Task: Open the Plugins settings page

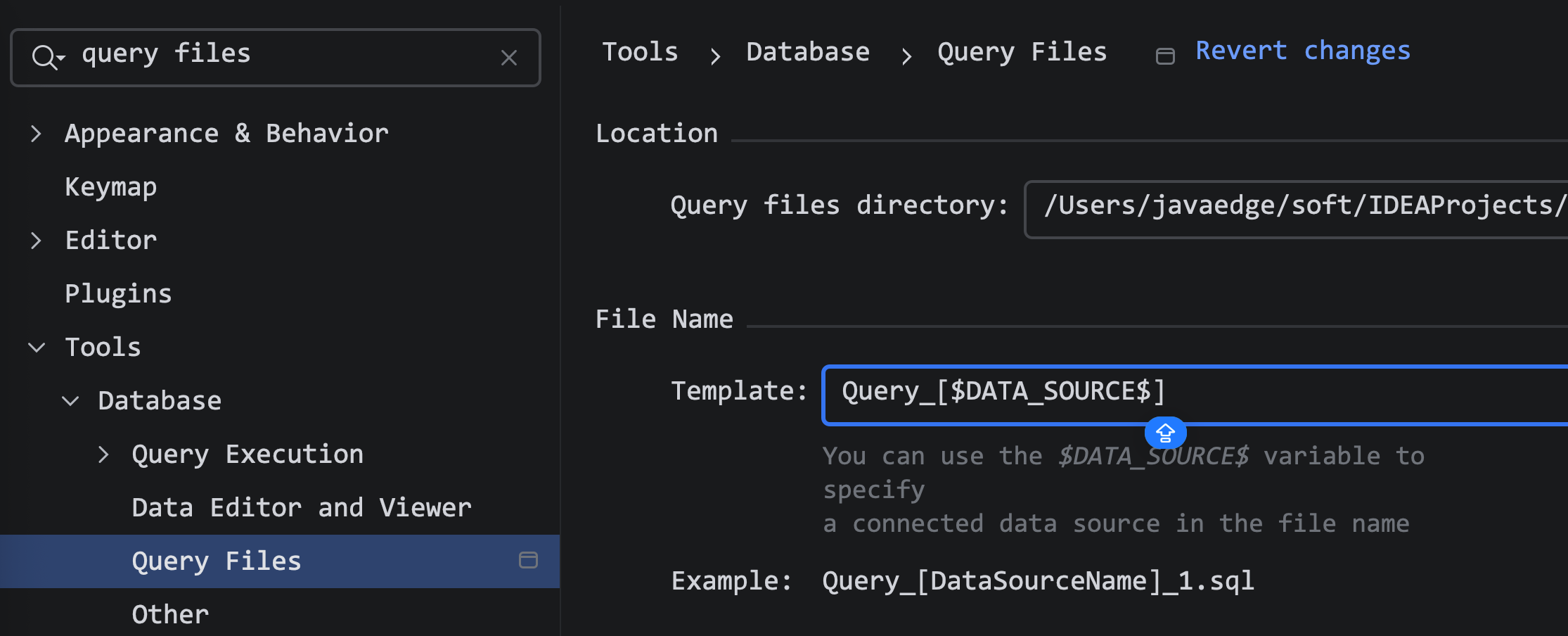Action: click(118, 294)
